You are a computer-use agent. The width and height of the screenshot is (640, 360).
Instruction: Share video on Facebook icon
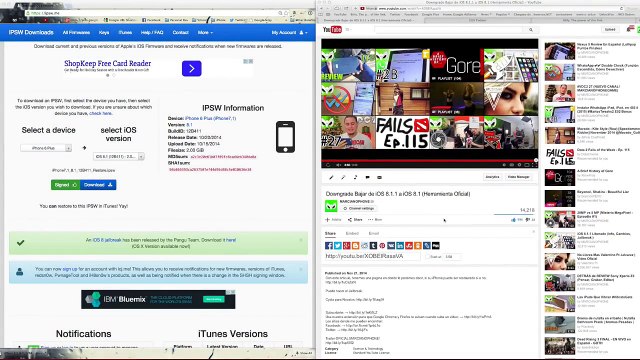[329, 245]
